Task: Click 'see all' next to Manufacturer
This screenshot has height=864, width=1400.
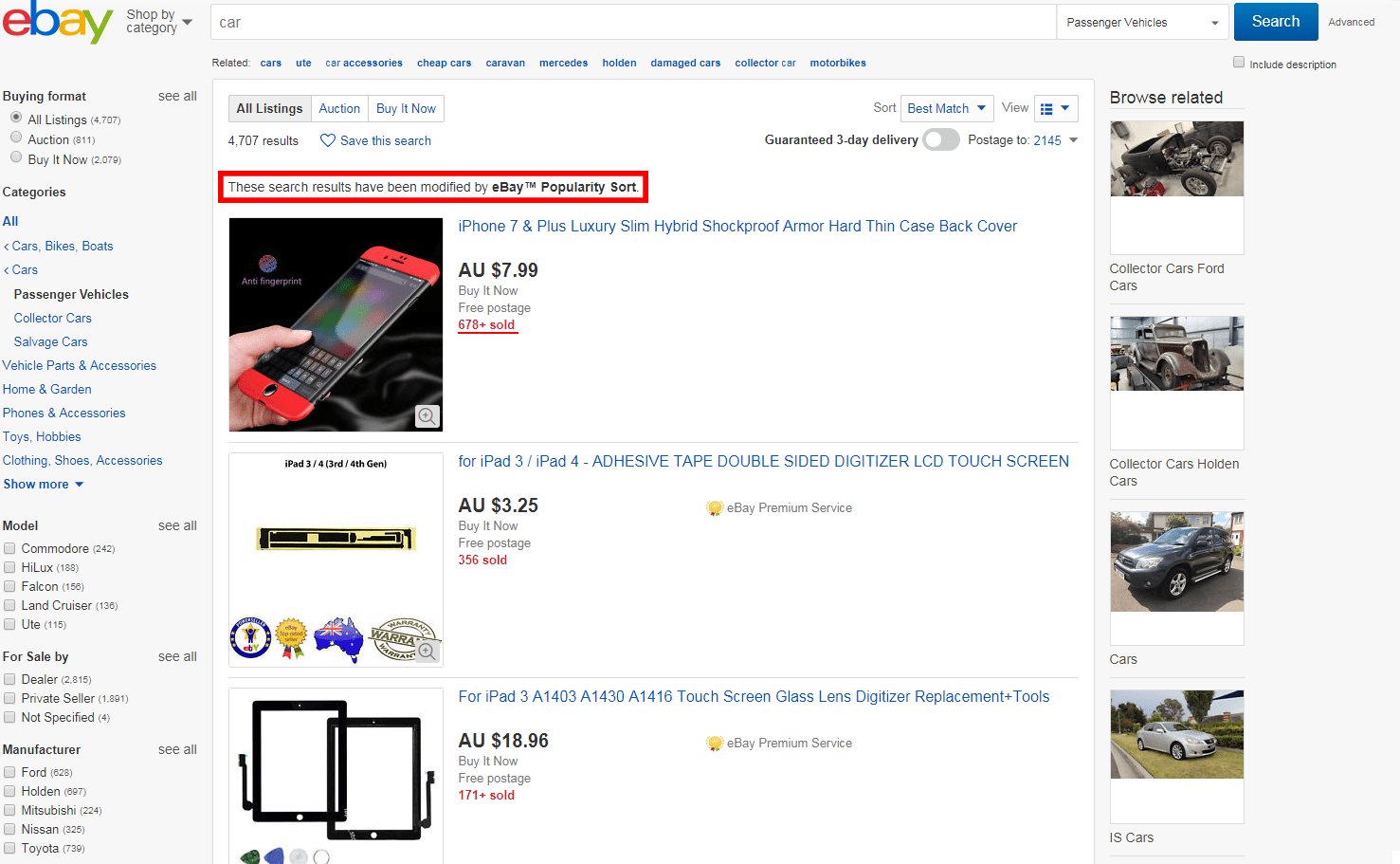Action: pyautogui.click(x=177, y=749)
